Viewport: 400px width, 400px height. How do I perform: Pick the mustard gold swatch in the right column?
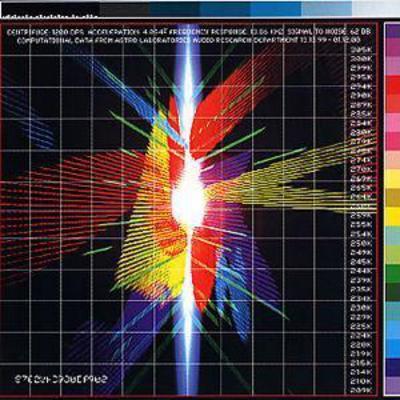click(393, 198)
